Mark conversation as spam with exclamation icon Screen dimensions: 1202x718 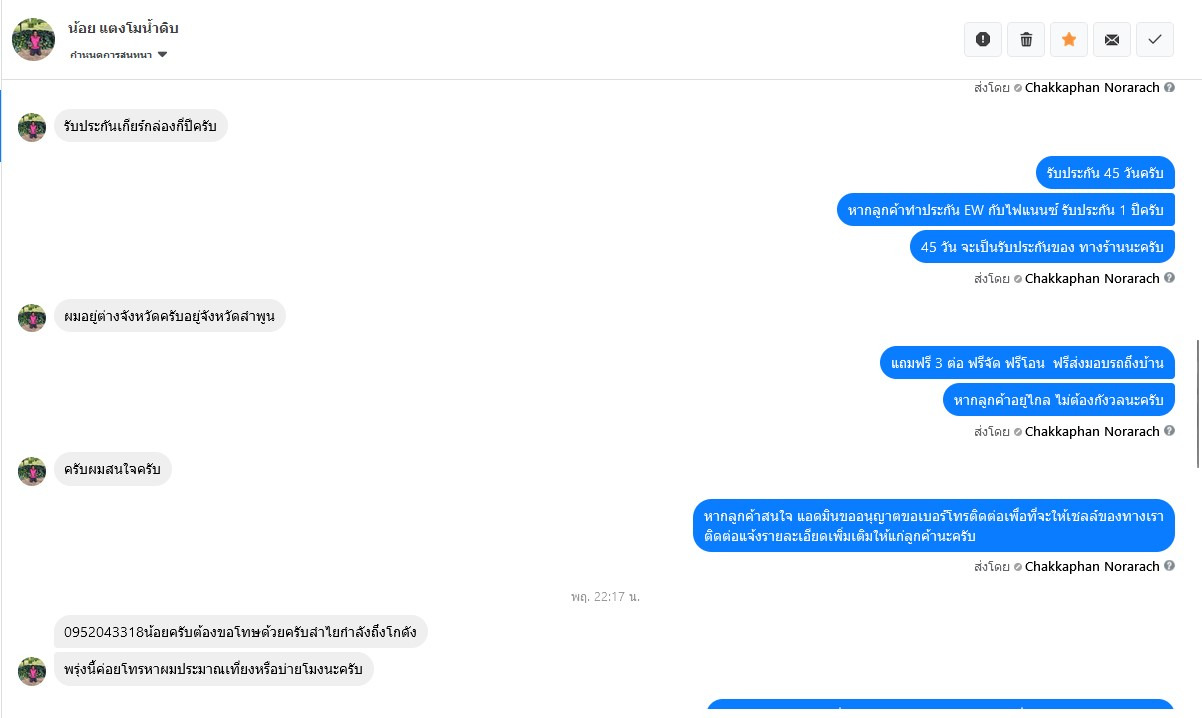(982, 39)
